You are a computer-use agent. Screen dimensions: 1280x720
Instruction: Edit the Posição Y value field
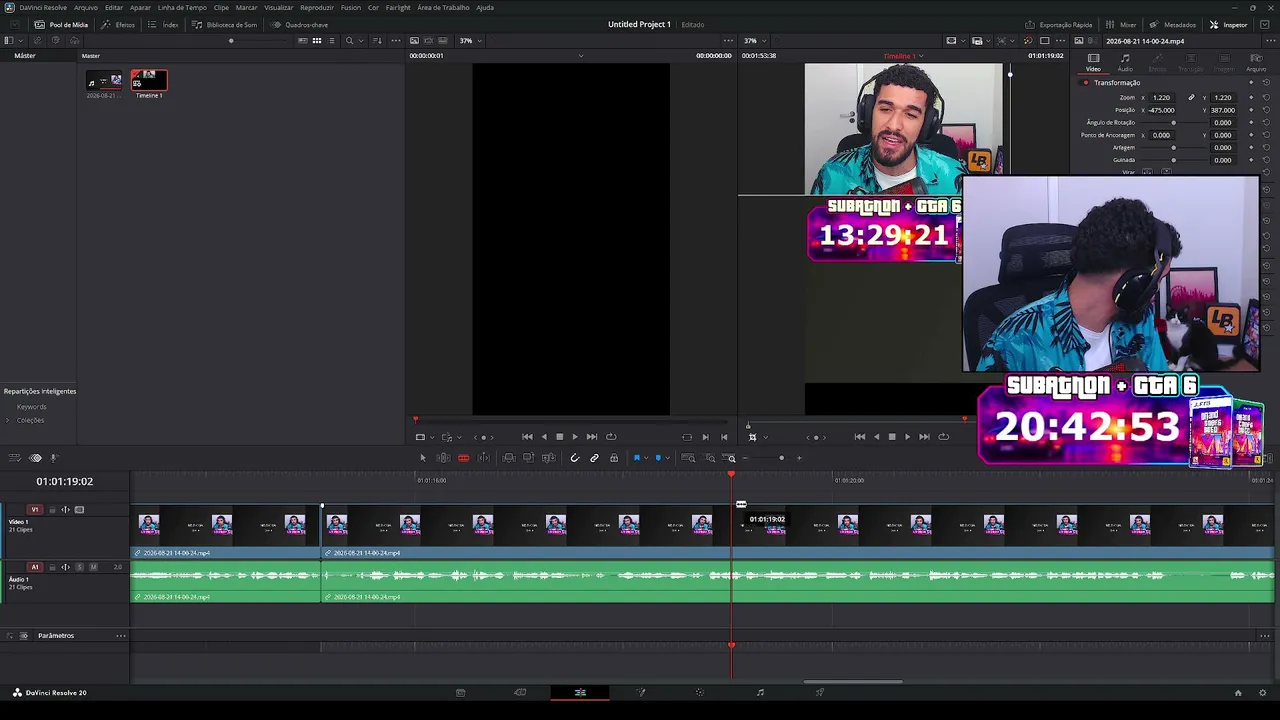point(1222,110)
